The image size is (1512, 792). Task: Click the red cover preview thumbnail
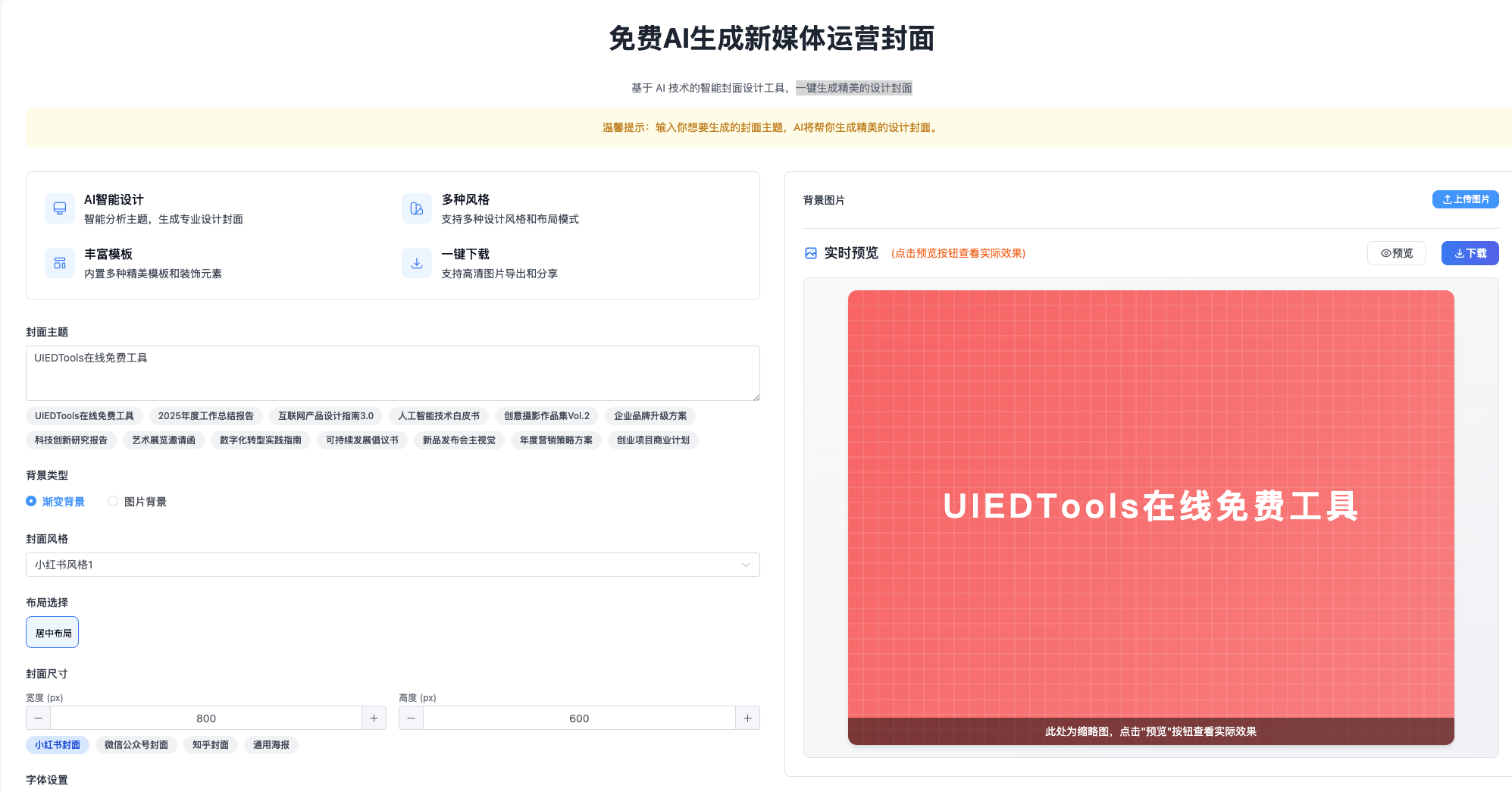[x=1150, y=517]
